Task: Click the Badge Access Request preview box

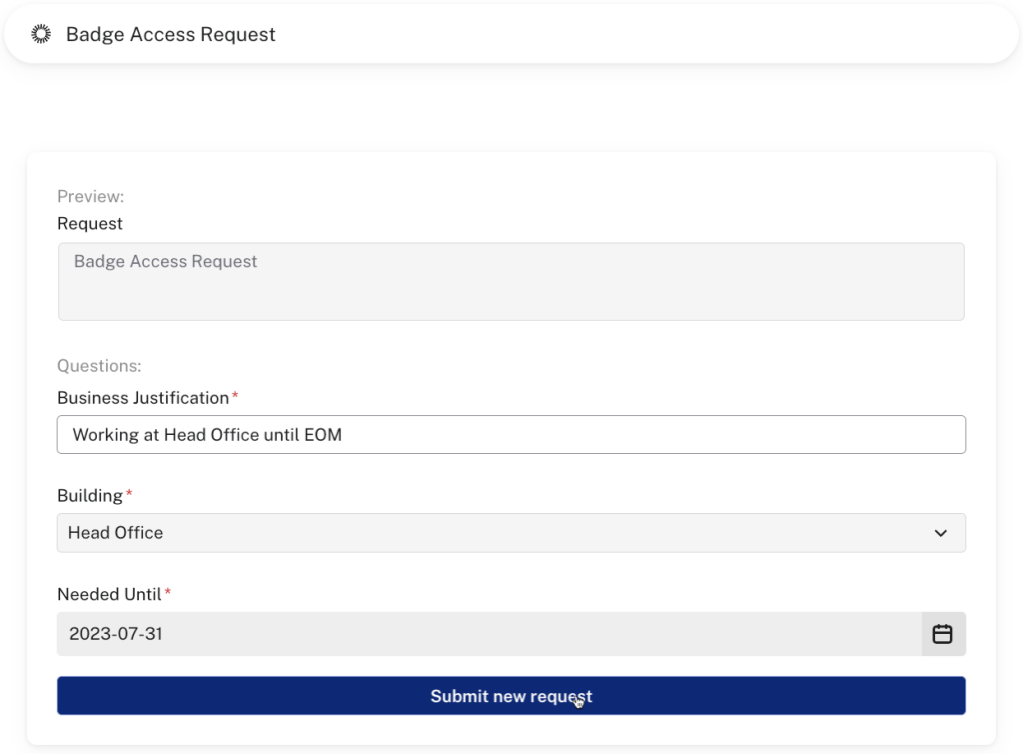Action: pos(511,281)
